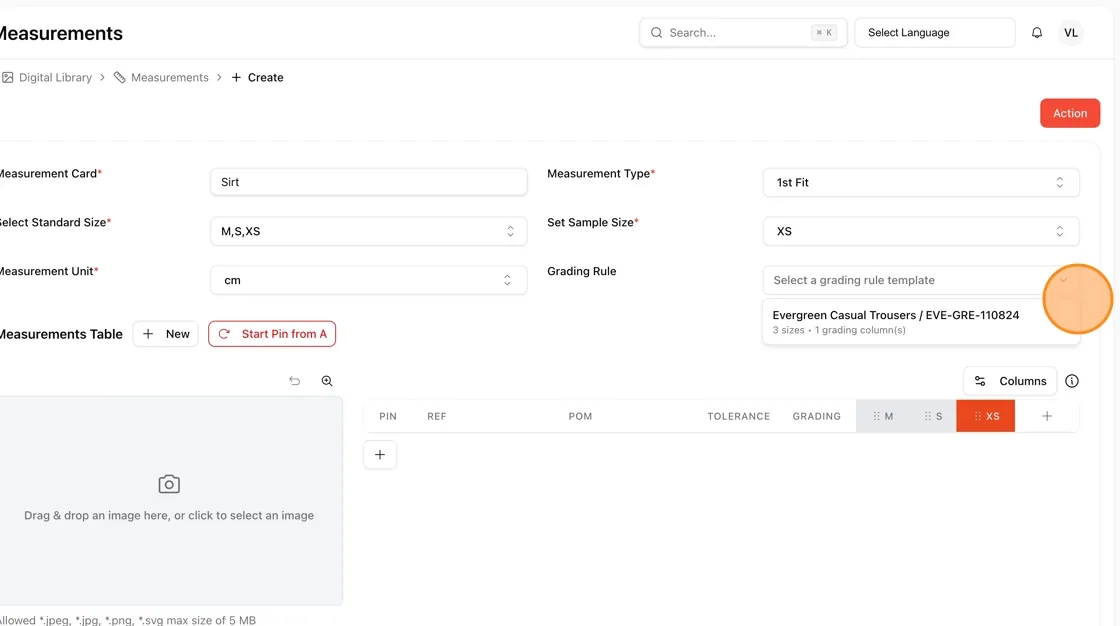Viewport: 1120px width, 626px height.
Task: Click the TOLERANCE column header
Action: (739, 416)
